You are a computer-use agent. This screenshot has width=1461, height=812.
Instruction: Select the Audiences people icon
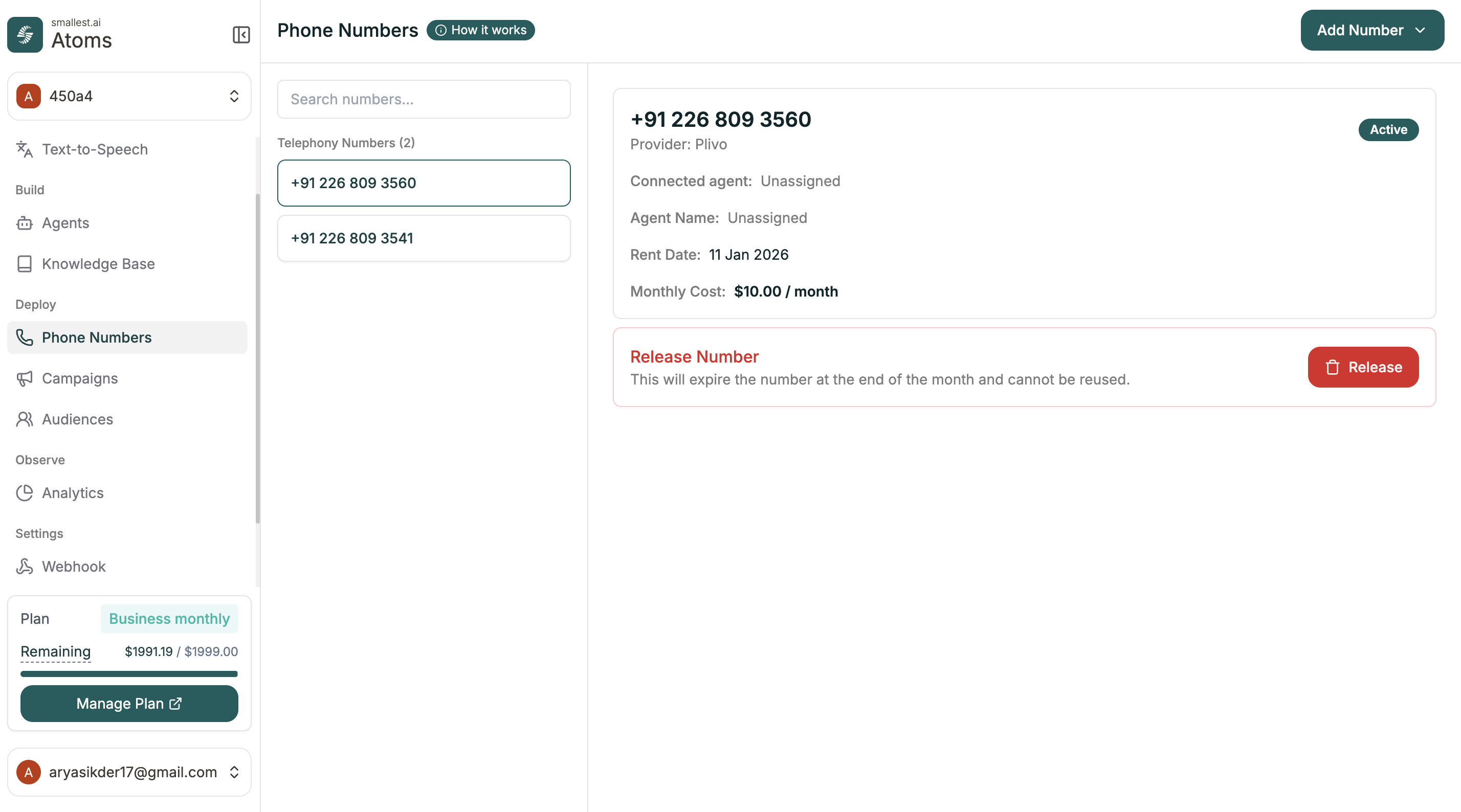[25, 420]
